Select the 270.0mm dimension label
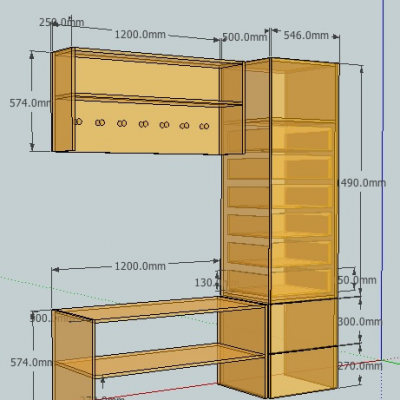Viewport: 400px width, 400px height. click(360, 366)
